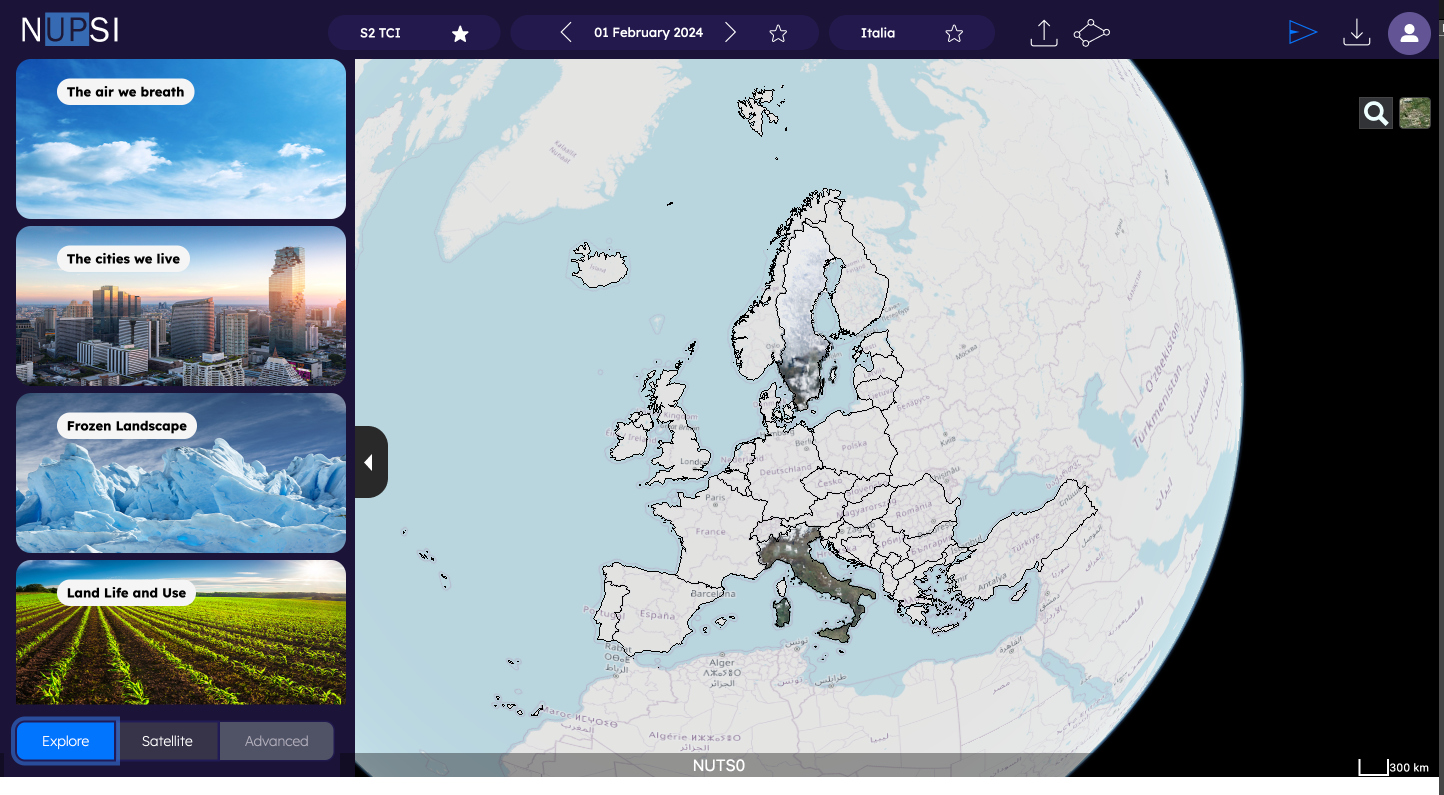Image resolution: width=1444 pixels, height=795 pixels.
Task: Open the S2 TCI layer selector
Action: tap(381, 33)
